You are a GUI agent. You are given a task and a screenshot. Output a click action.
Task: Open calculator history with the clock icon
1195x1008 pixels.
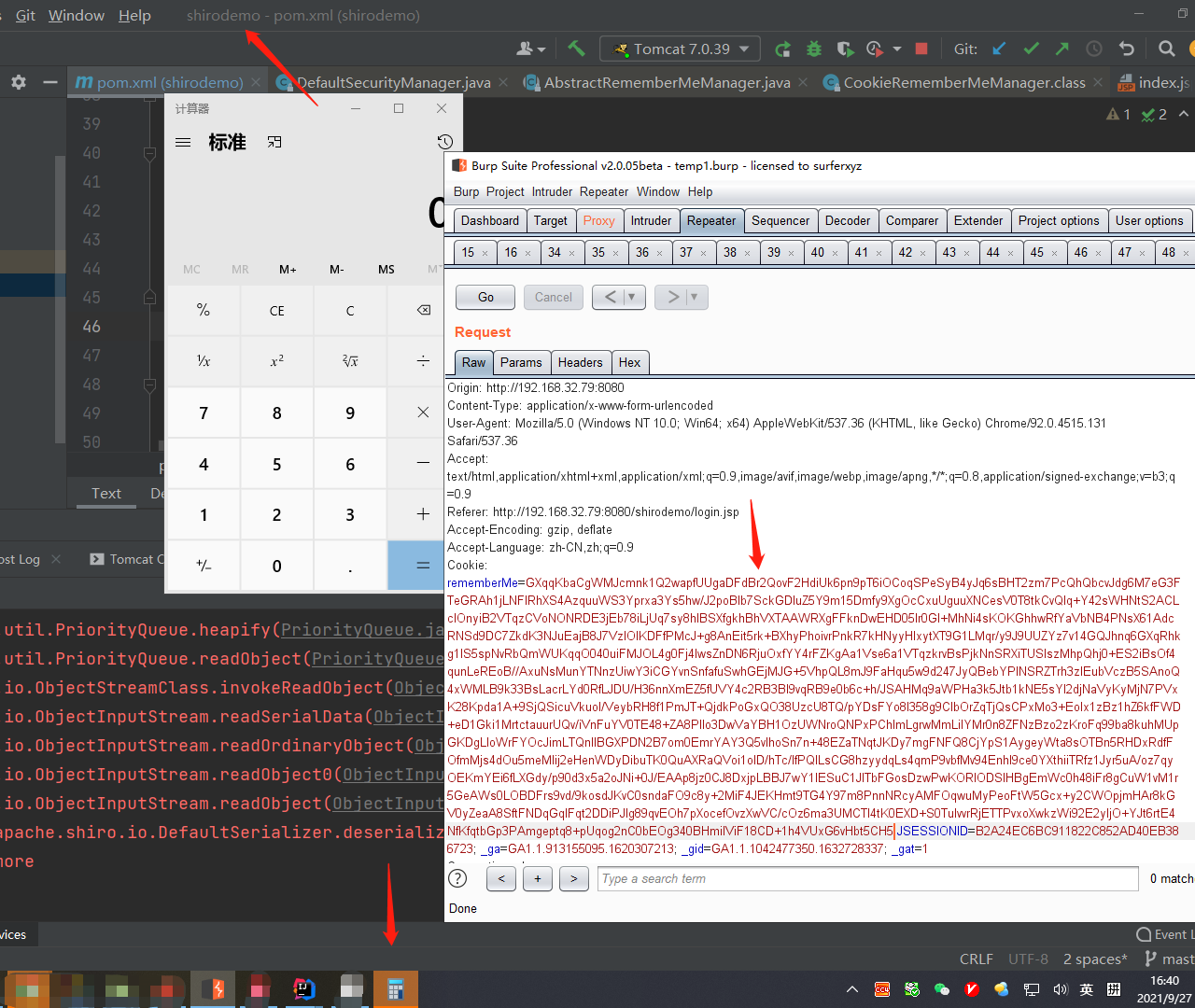tap(445, 141)
